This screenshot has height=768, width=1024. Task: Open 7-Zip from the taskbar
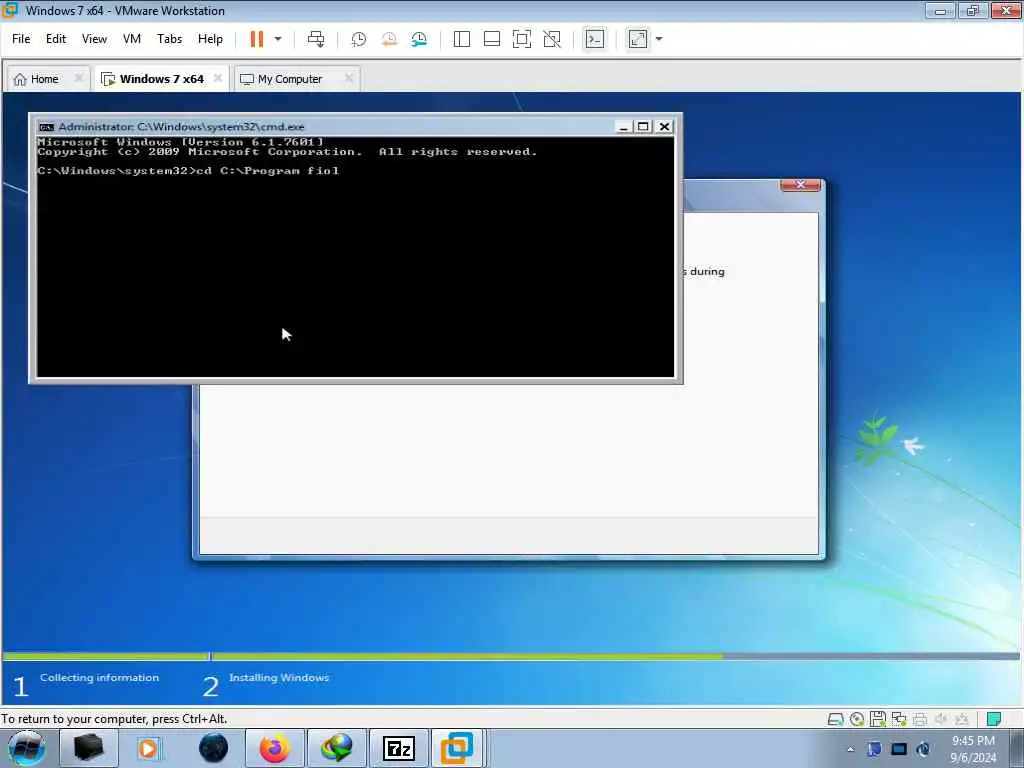click(398, 748)
